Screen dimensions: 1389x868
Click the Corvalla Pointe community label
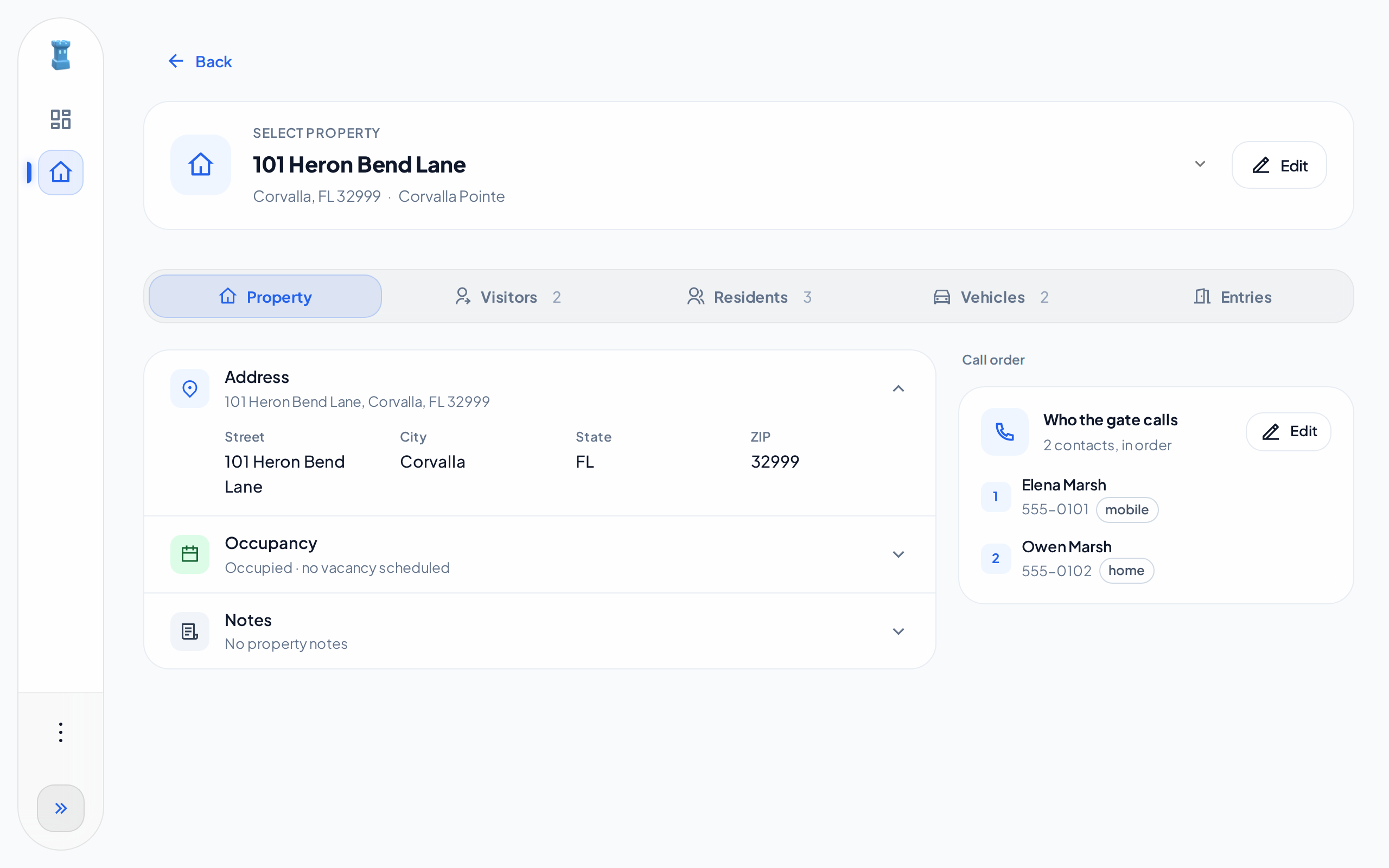click(452, 196)
